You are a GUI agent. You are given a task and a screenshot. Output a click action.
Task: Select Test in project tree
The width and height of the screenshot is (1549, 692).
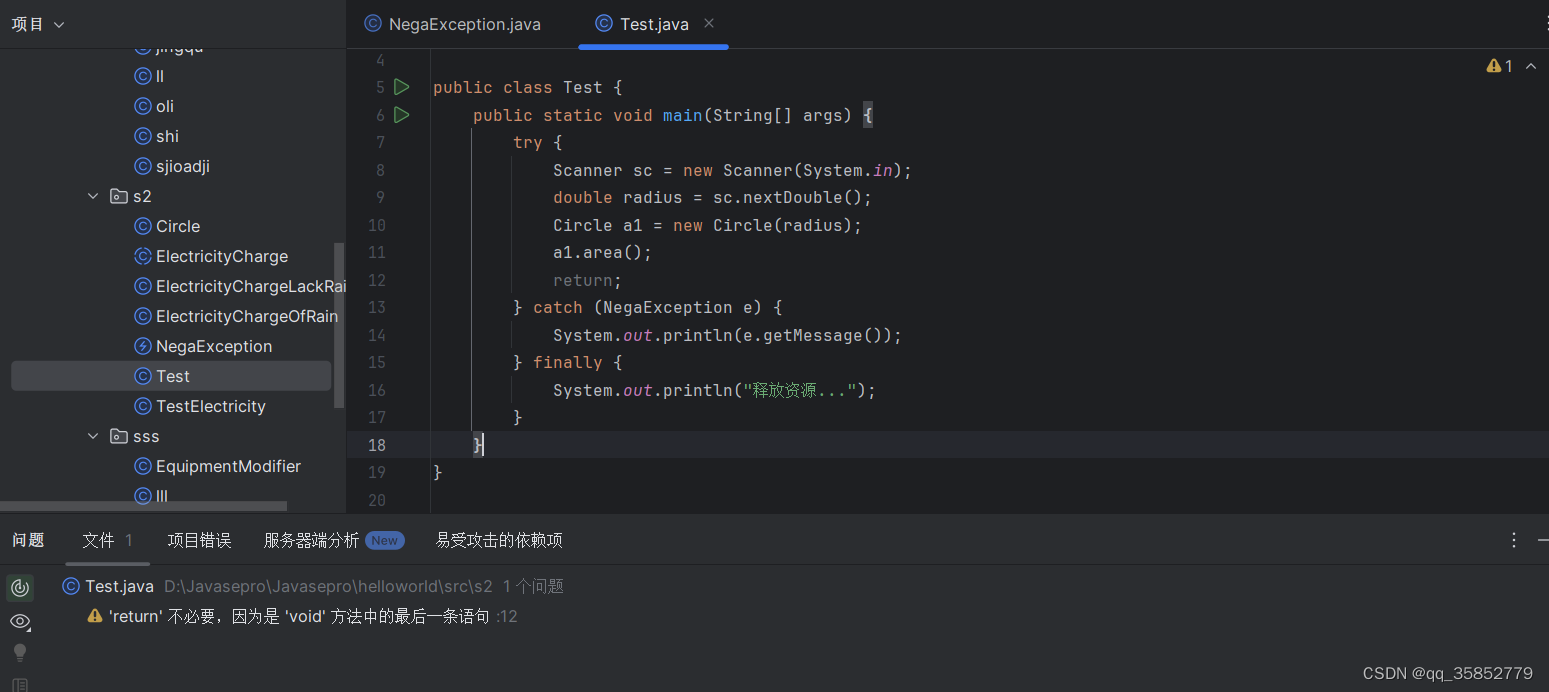tap(171, 376)
